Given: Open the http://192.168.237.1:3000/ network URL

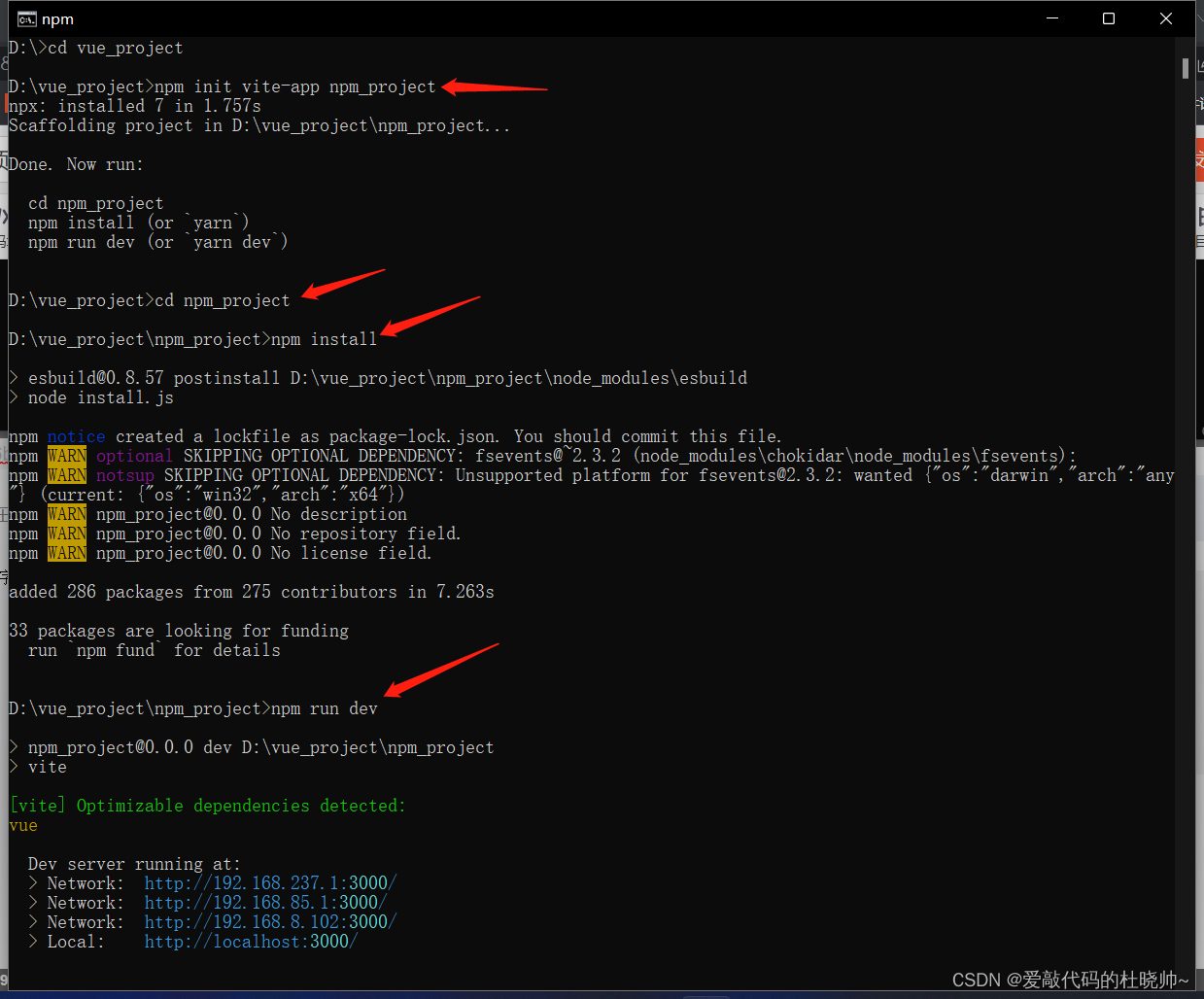Looking at the screenshot, I should click(270, 883).
